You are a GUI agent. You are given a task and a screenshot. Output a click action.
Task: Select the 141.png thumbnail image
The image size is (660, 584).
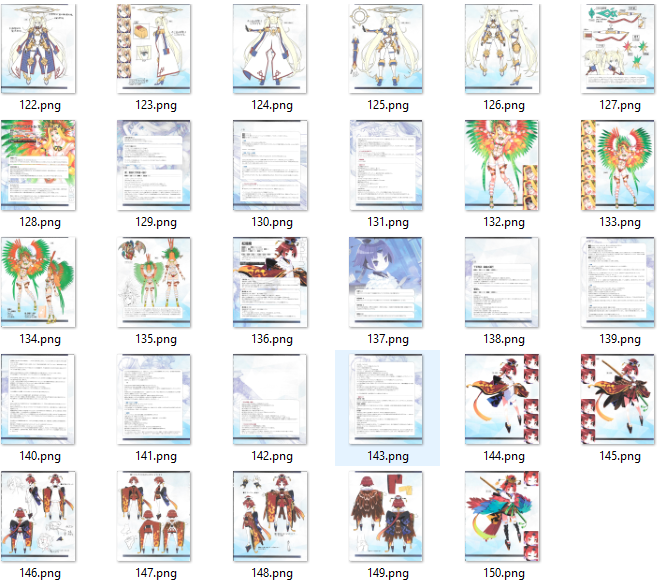pos(154,400)
